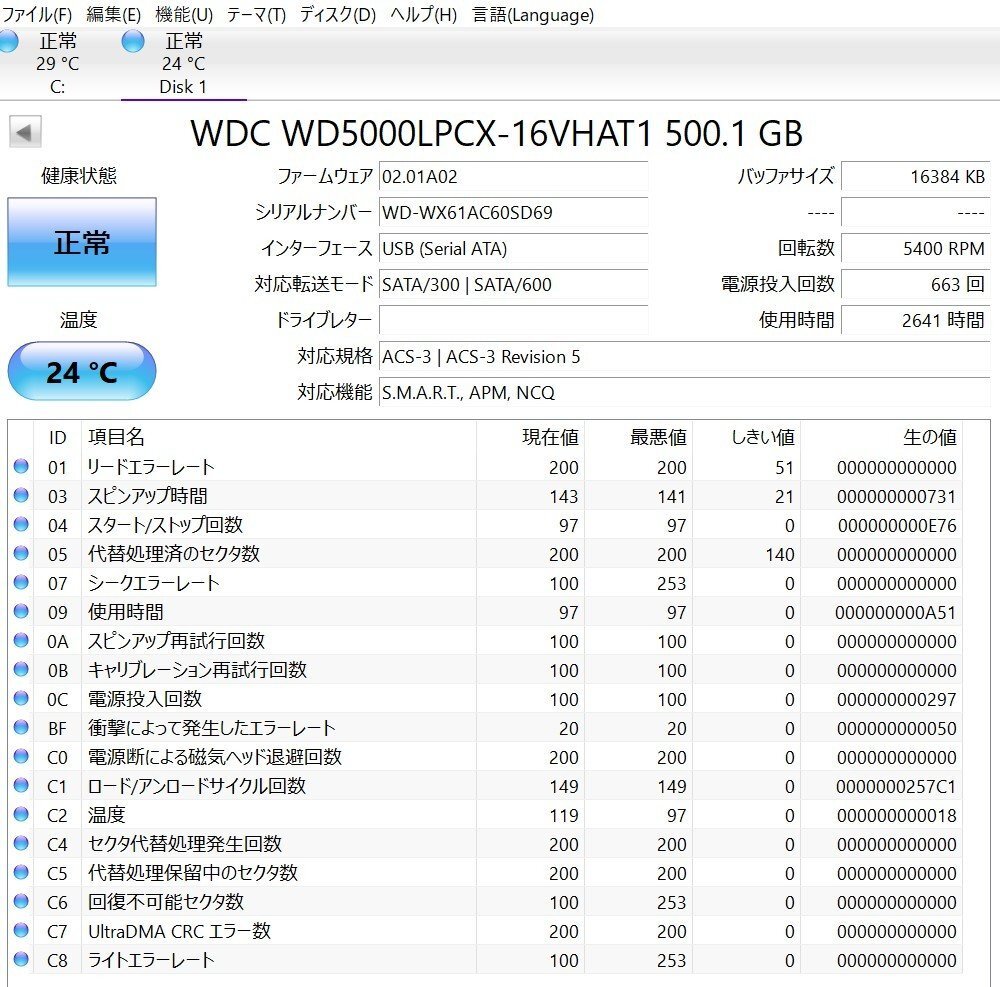Viewport: 1000px width, 987px height.
Task: Select the 衝撃によって発生したエラーレート row name
Action: tap(211, 727)
